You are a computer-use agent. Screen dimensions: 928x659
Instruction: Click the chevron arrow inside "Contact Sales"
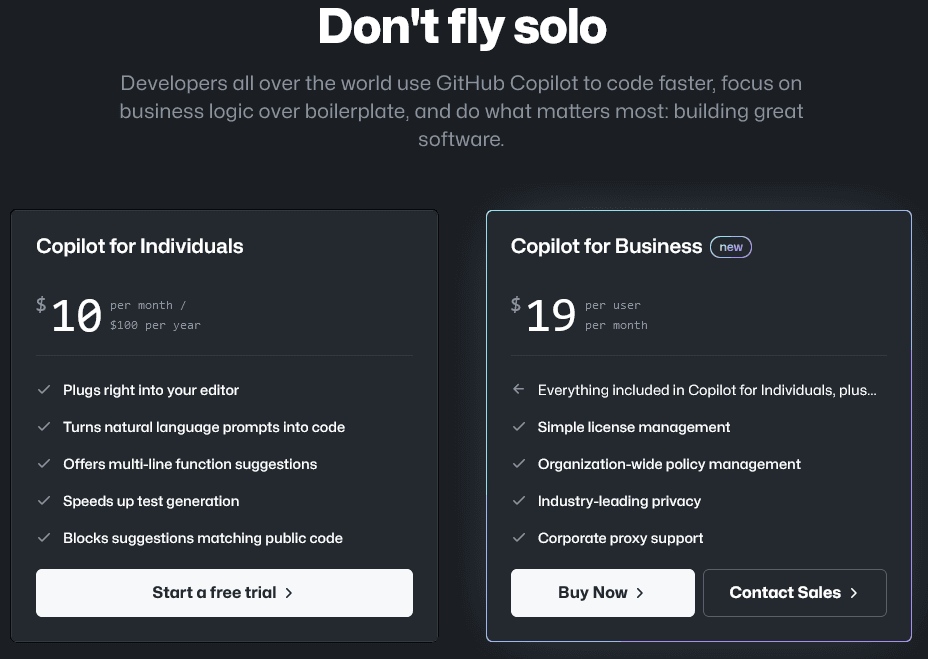pyautogui.click(x=853, y=592)
